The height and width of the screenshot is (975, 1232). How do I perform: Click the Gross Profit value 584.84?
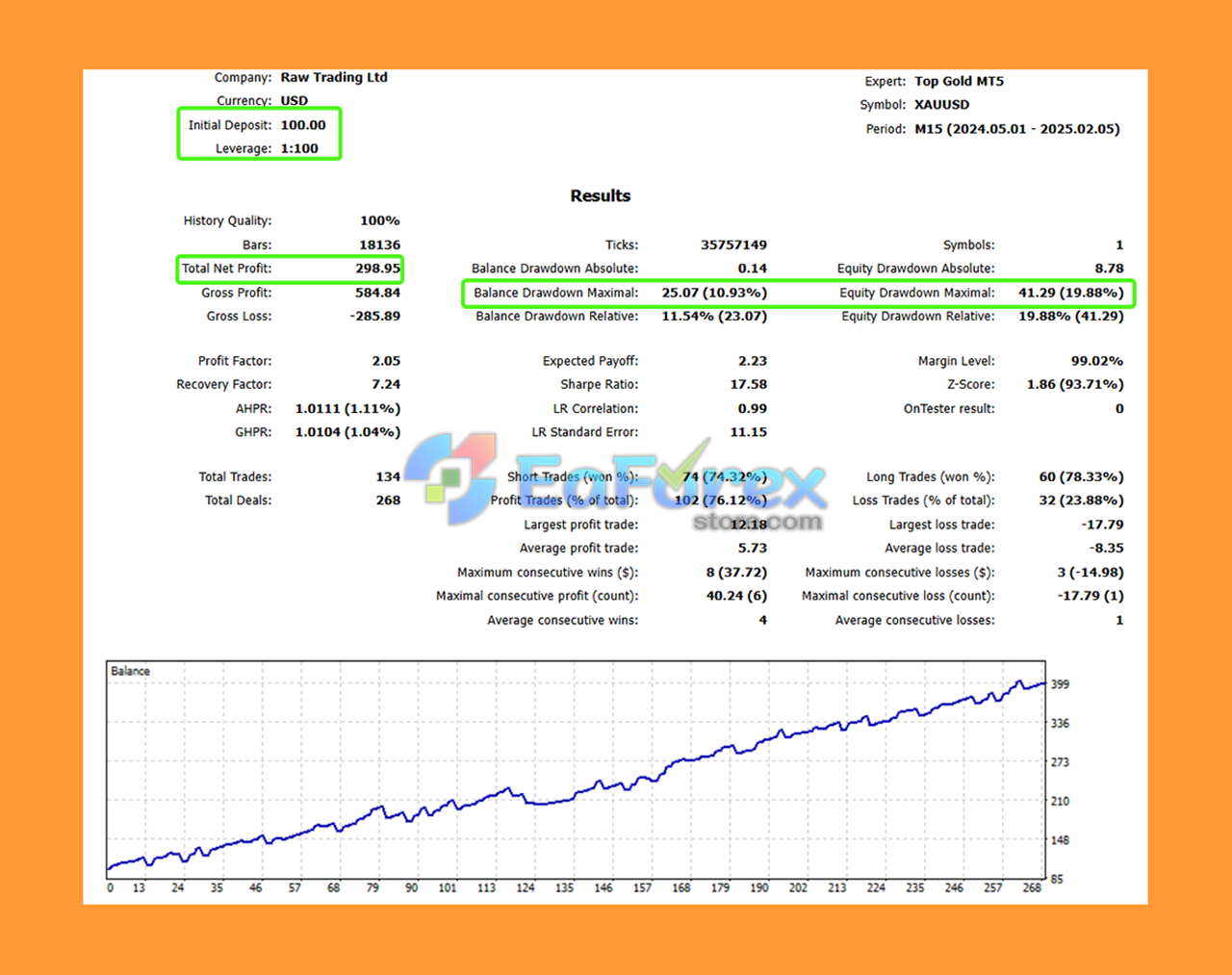(378, 293)
